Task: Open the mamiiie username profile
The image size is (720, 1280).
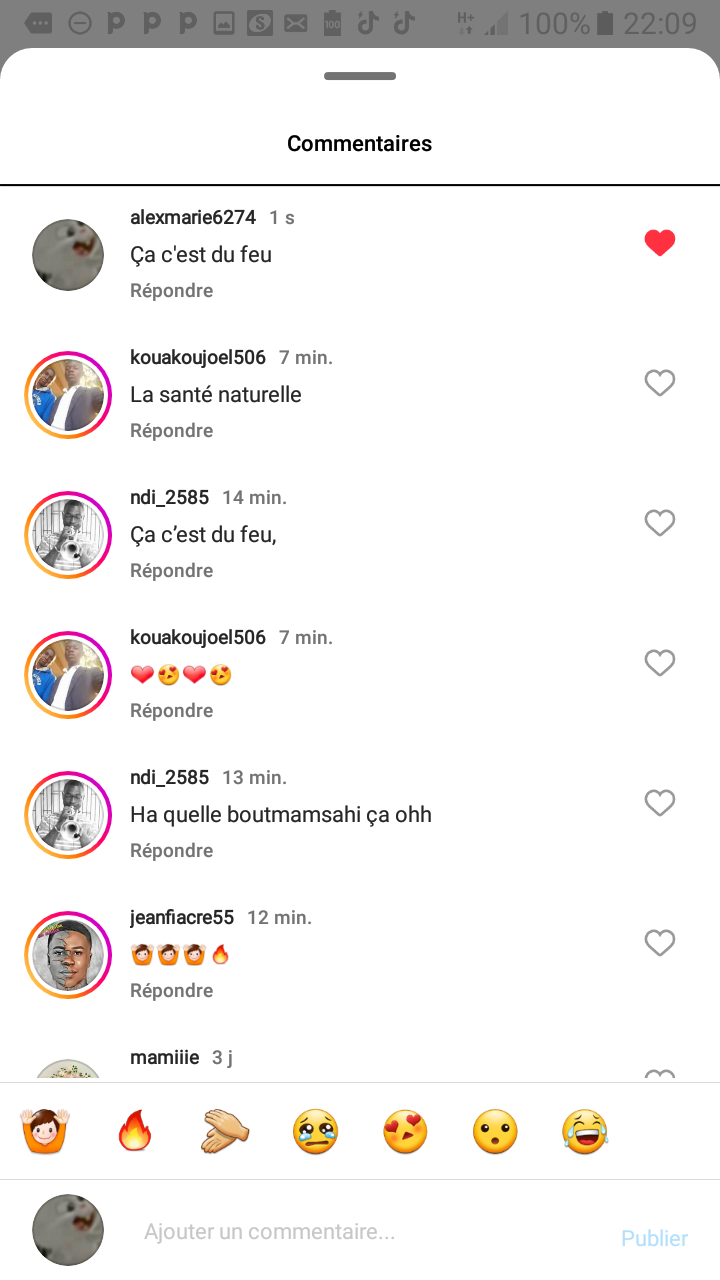Action: (x=165, y=1057)
